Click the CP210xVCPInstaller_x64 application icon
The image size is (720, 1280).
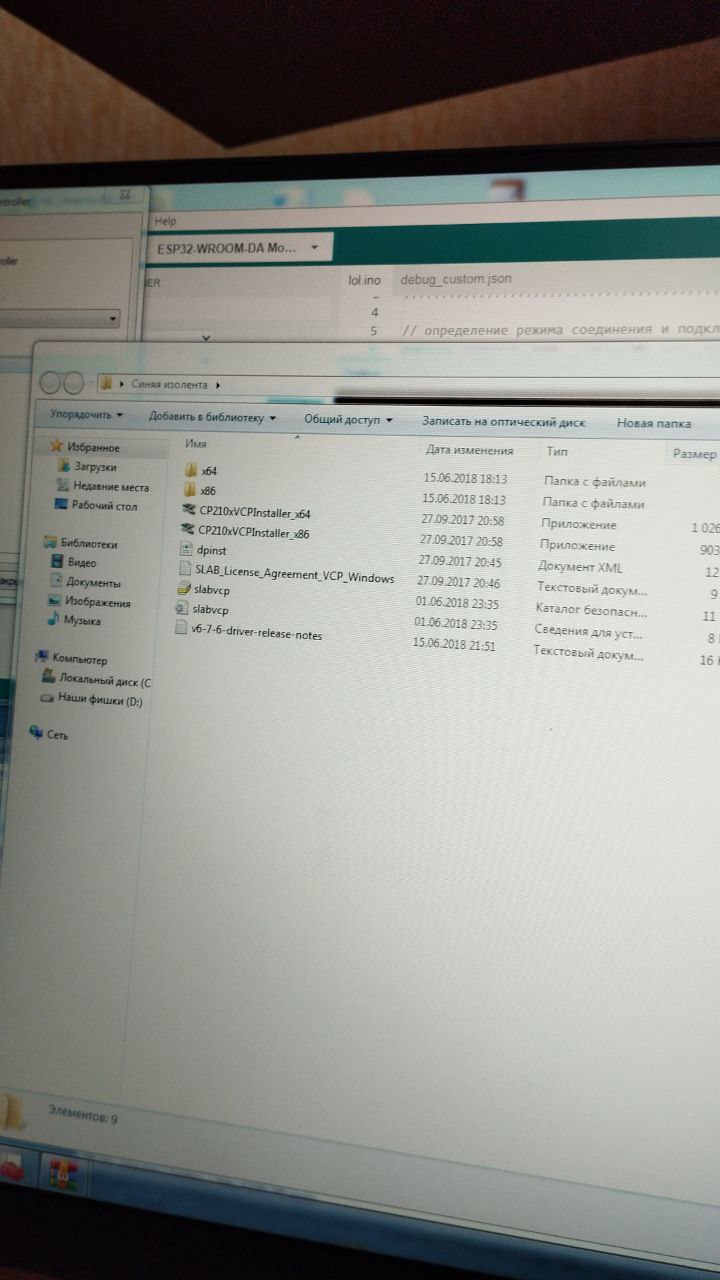click(189, 510)
